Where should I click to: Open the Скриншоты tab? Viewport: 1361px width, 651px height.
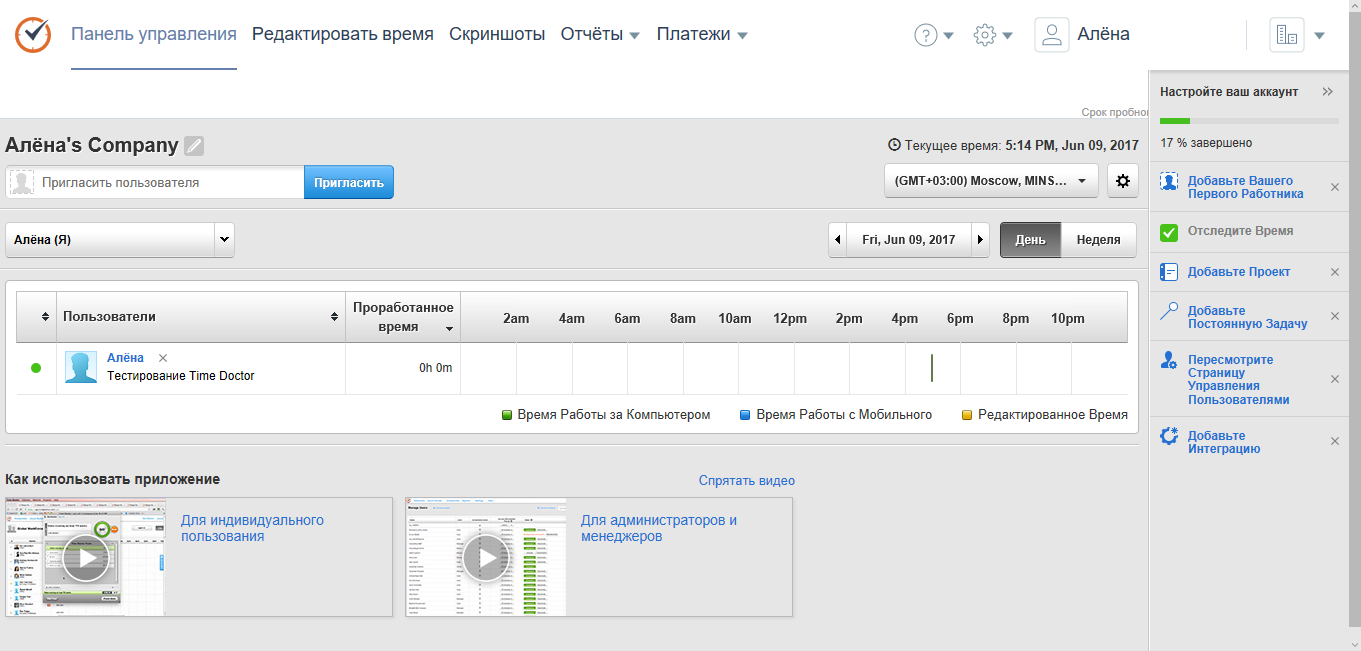point(497,35)
